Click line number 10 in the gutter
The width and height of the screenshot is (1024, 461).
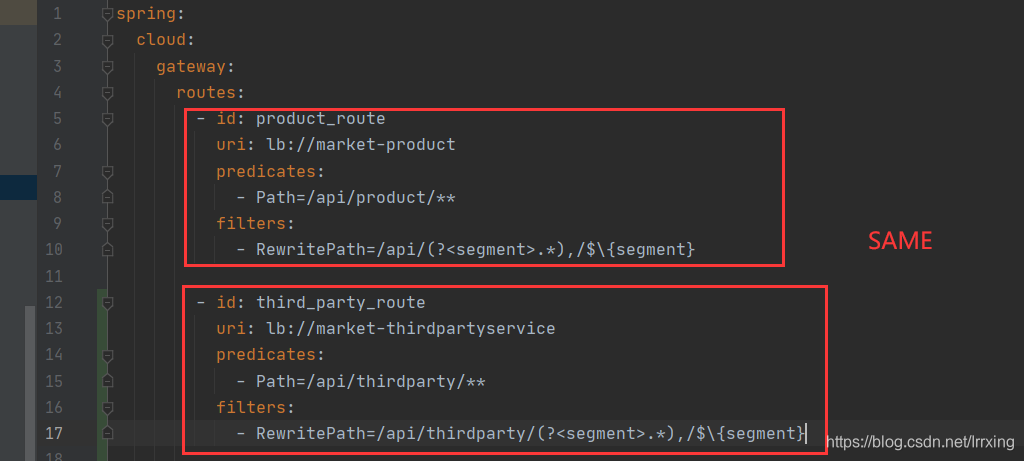(x=53, y=249)
